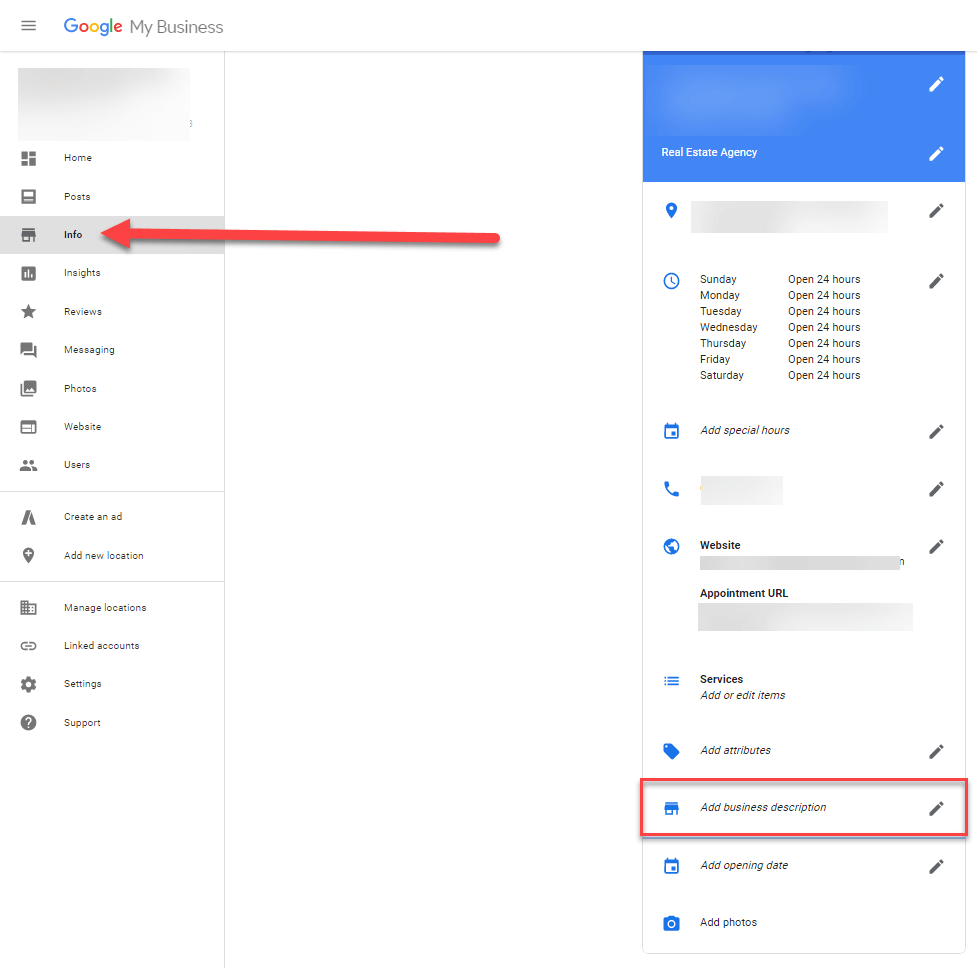
Task: Click the special hours calendar icon
Action: (671, 431)
